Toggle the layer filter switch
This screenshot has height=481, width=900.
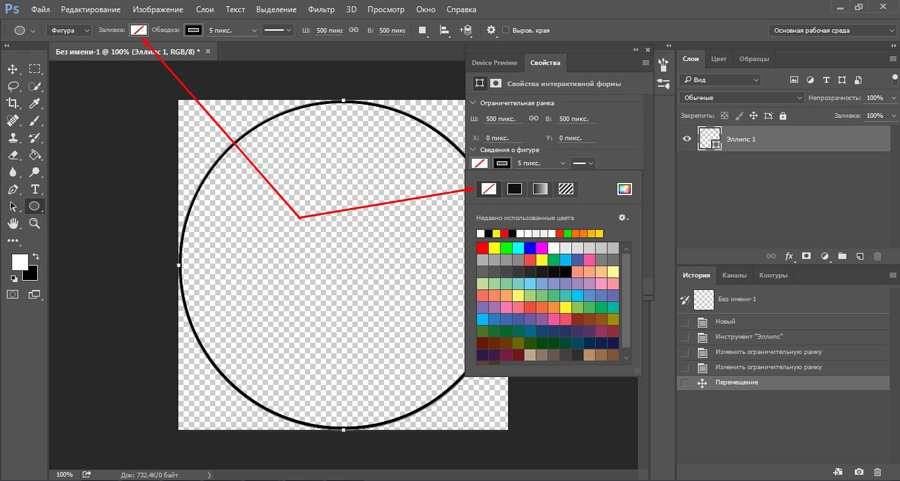[895, 79]
